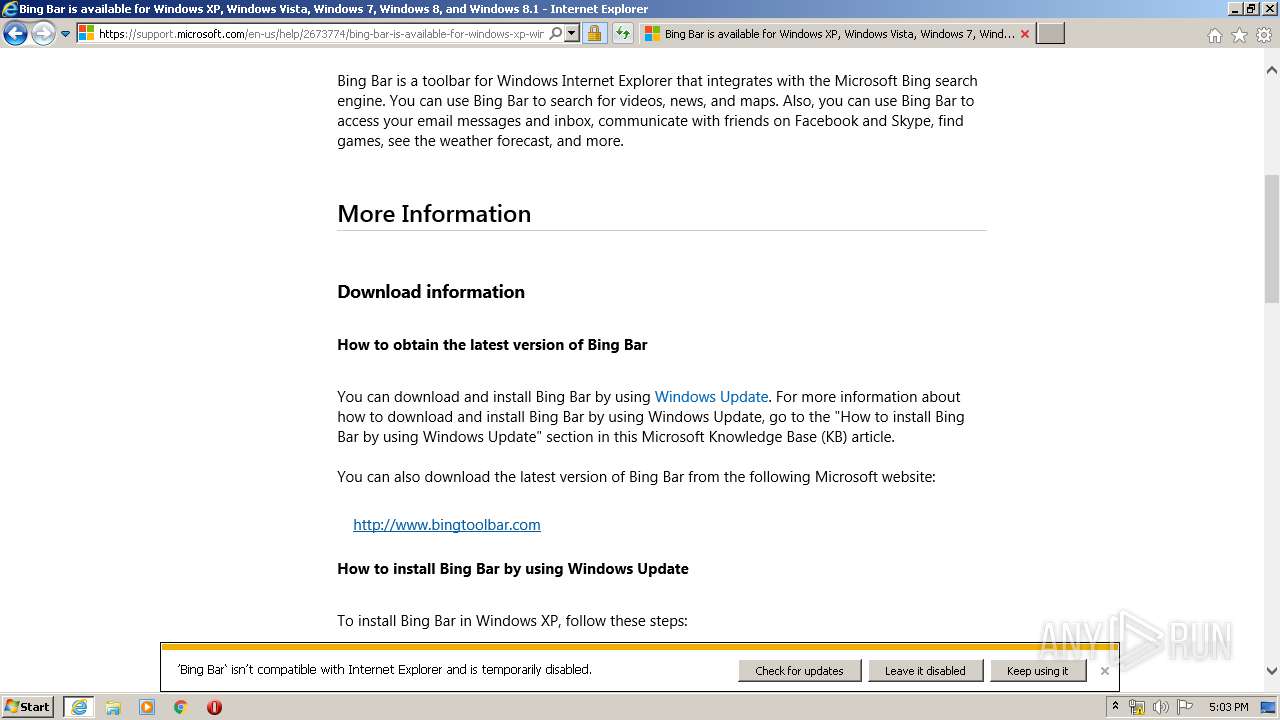Click the scrollbar down arrow
The height and width of the screenshot is (720, 1280).
(1272, 672)
